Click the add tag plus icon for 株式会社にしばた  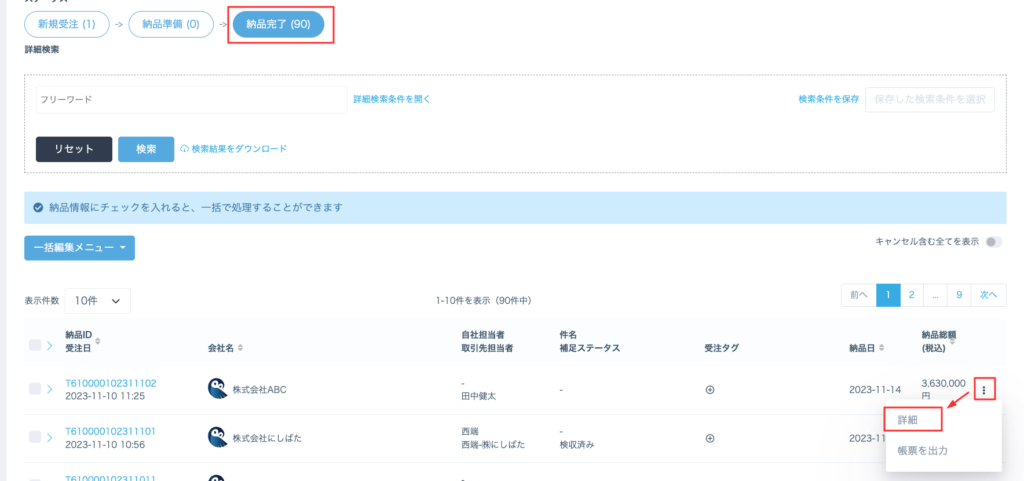pos(710,438)
